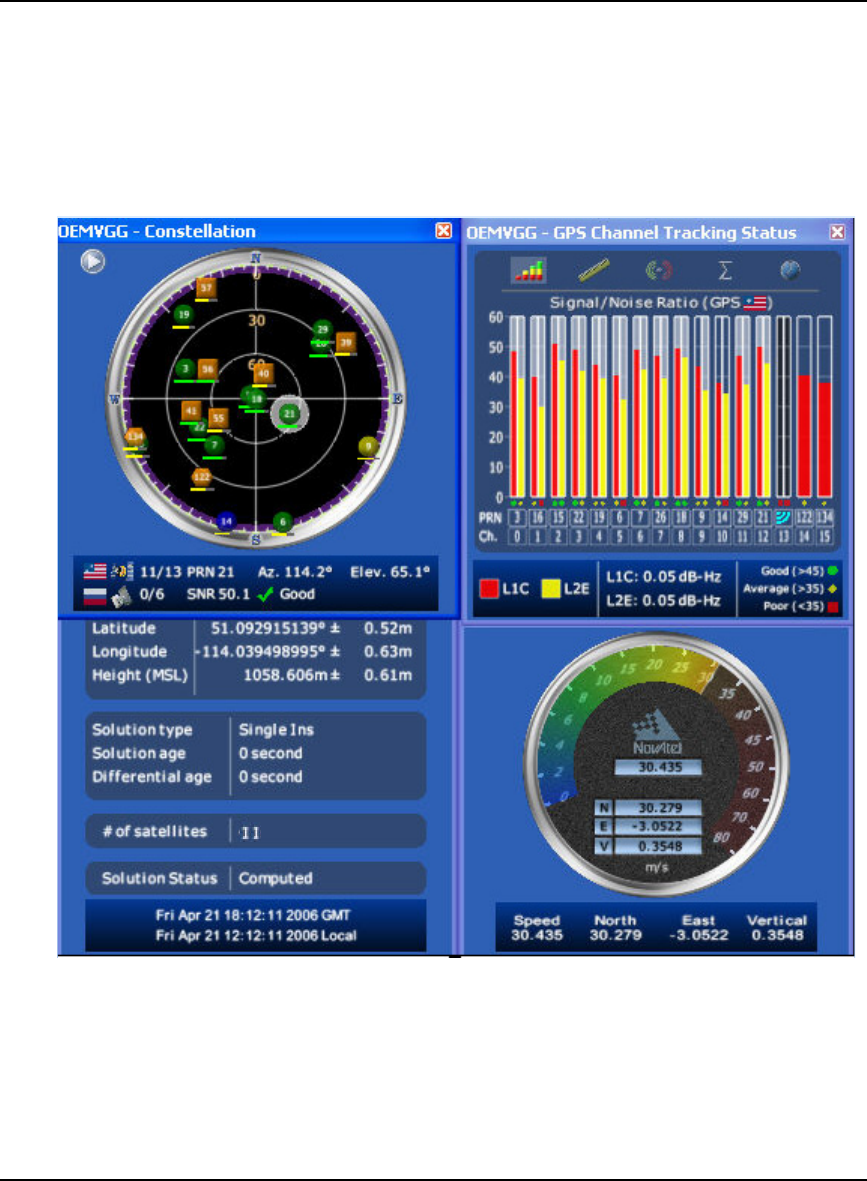Click the '# of satellites' label
Screen dimensions: 867x1181
(x=154, y=832)
